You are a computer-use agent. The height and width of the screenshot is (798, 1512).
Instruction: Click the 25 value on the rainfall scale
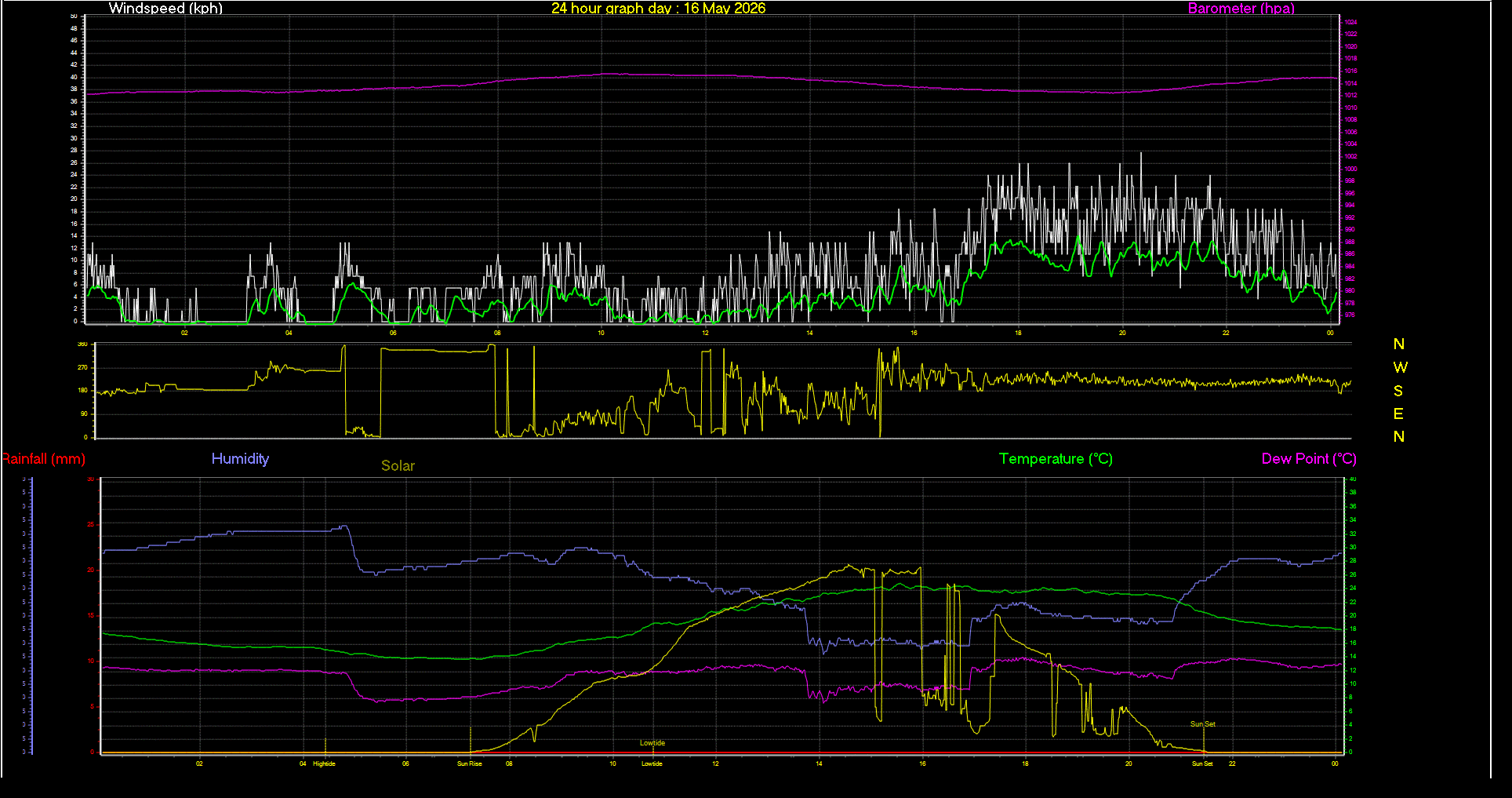tap(91, 524)
